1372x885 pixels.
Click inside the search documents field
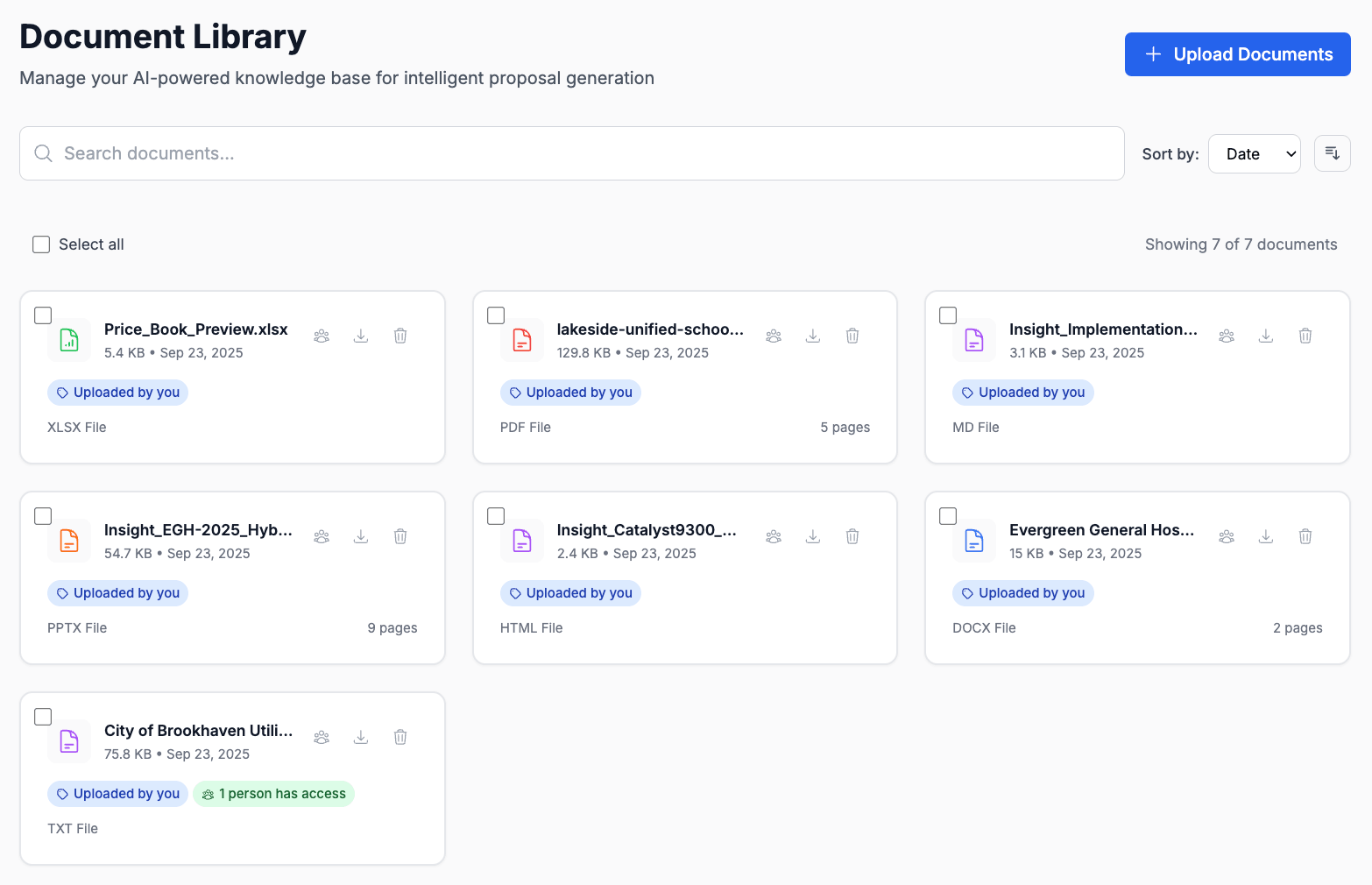(x=350, y=153)
